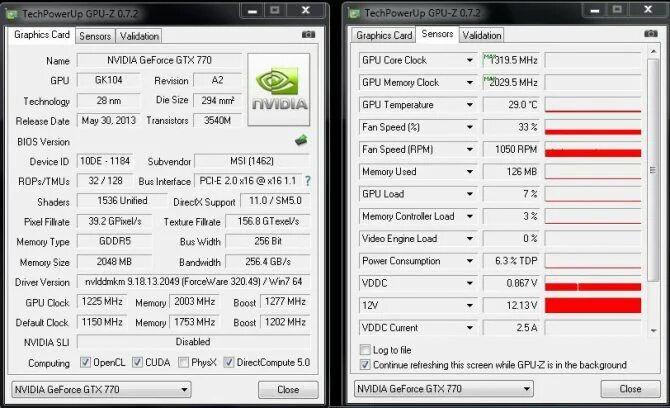Viewport: 670px width, 408px height.
Task: Click the camera screenshot icon in Sensors window
Action: click(x=651, y=34)
